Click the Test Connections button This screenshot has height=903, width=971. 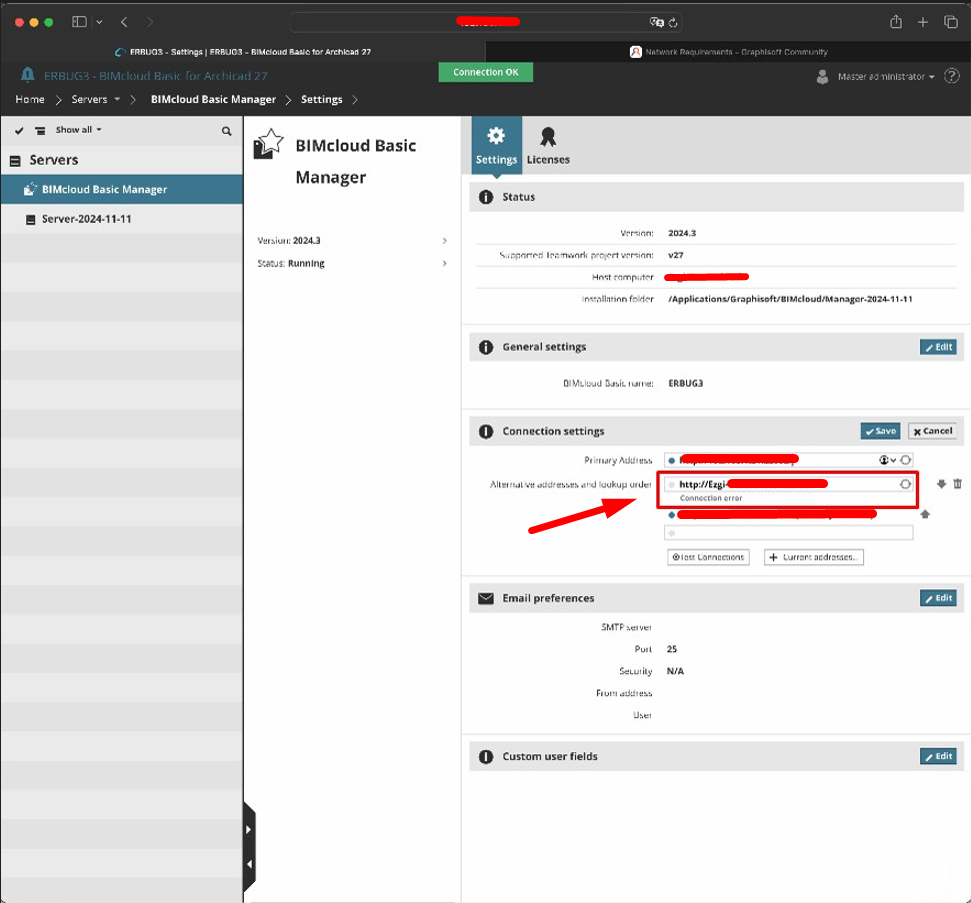pyautogui.click(x=708, y=557)
